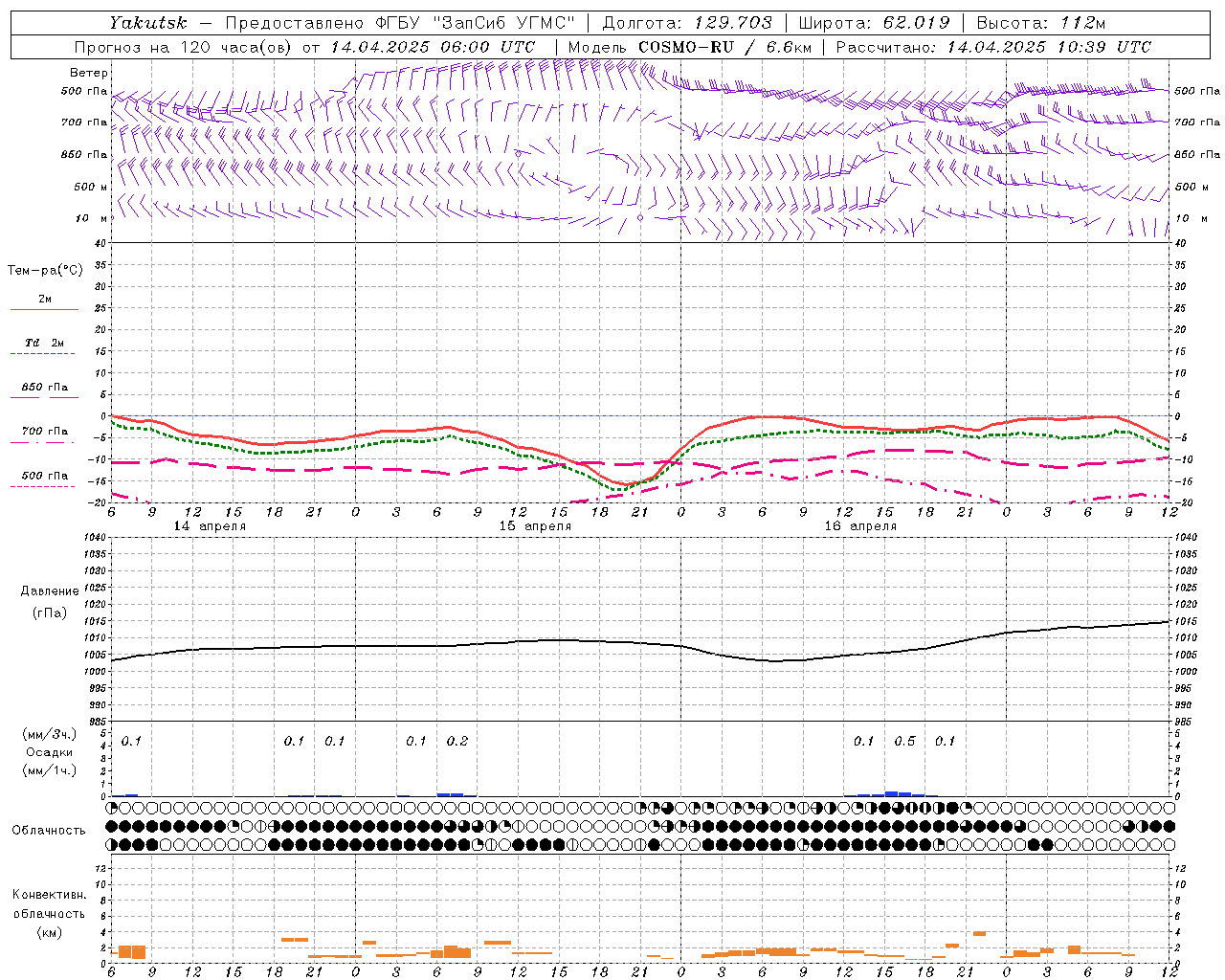Click the 'Ветер' wind panel label
Image resolution: width=1225 pixels, height=980 pixels.
tap(89, 73)
